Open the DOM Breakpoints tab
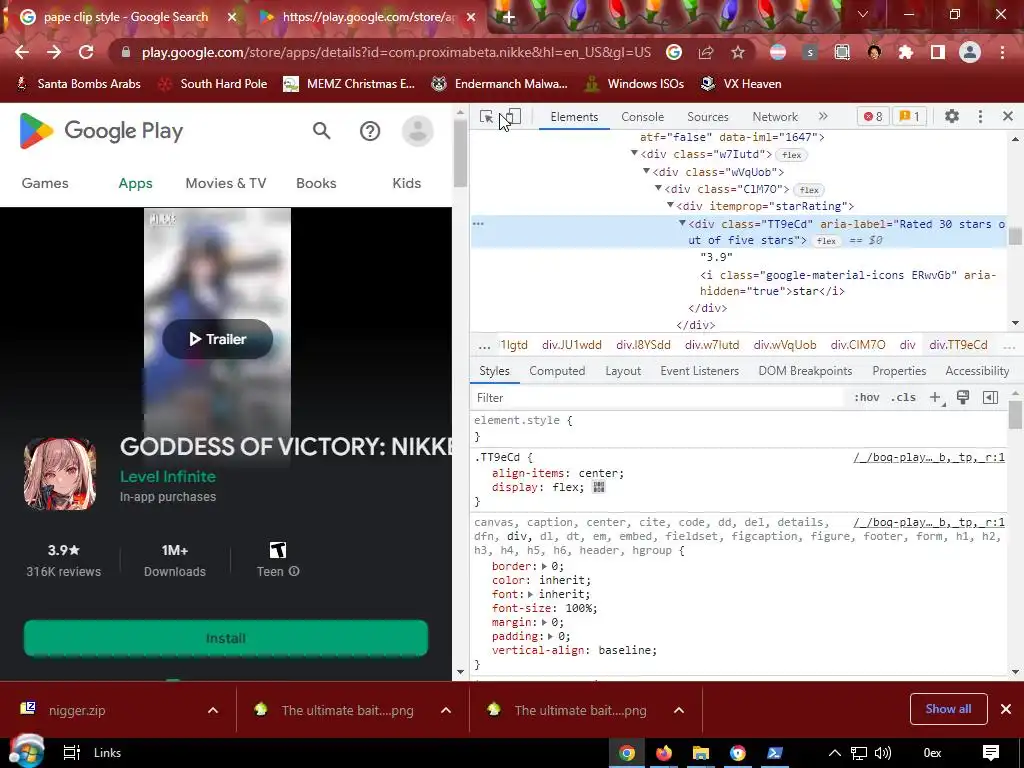Image resolution: width=1024 pixels, height=768 pixels. click(x=805, y=371)
